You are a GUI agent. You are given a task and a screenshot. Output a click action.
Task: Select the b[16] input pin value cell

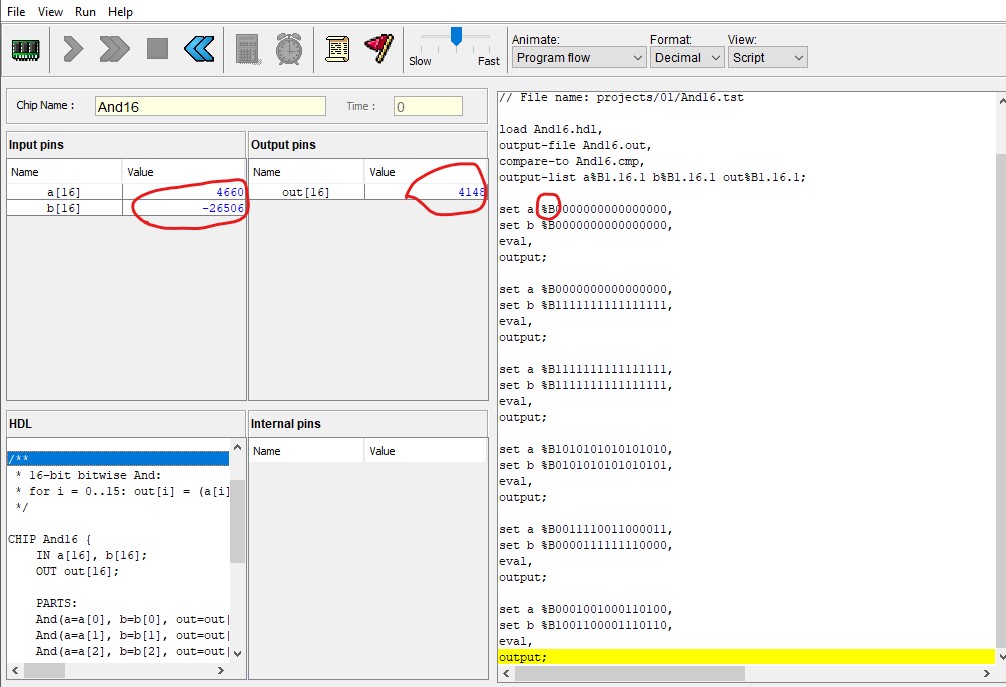[184, 208]
